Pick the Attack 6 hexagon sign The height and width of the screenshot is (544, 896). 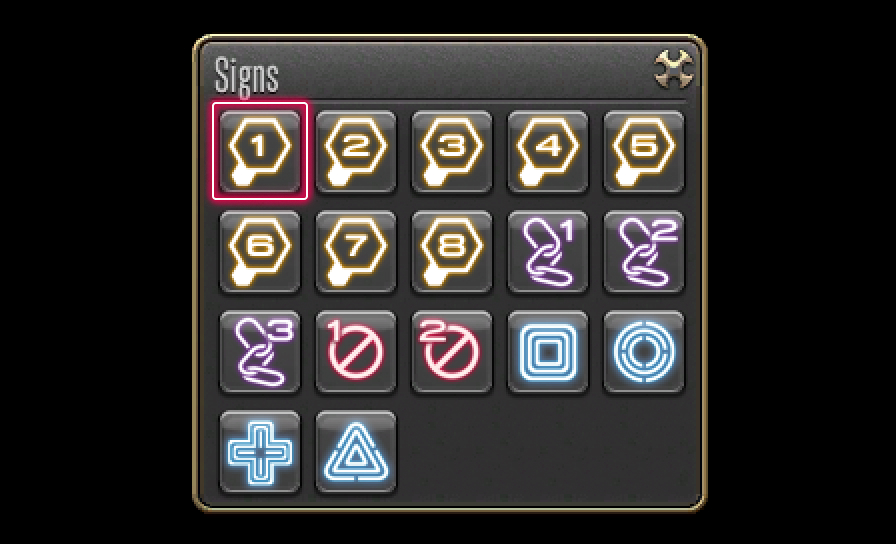click(260, 252)
